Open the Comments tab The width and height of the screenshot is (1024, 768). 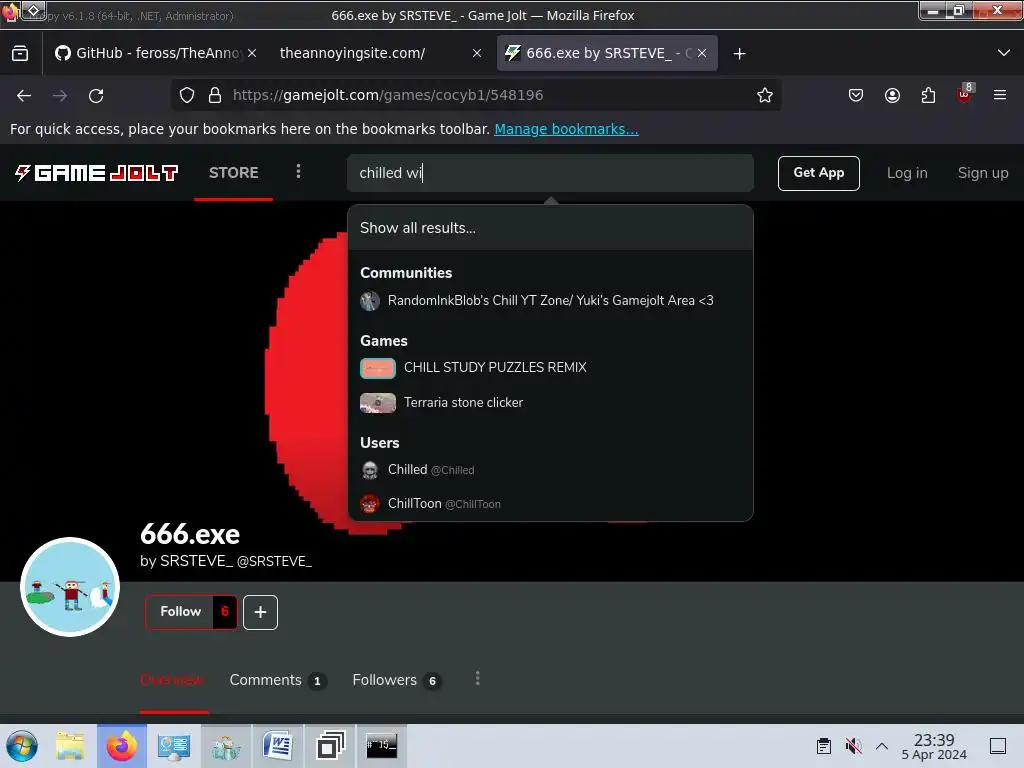tap(278, 680)
